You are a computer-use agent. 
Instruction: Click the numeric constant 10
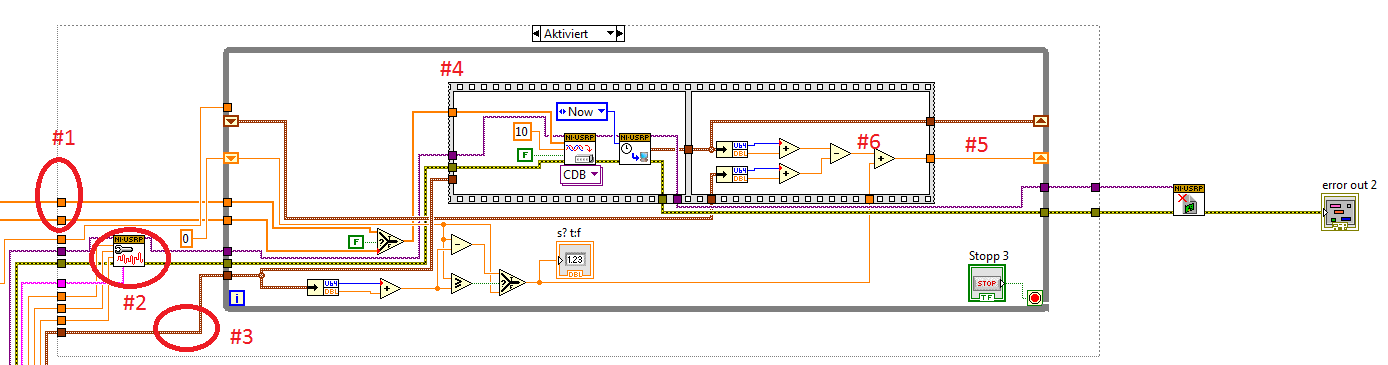click(x=522, y=131)
